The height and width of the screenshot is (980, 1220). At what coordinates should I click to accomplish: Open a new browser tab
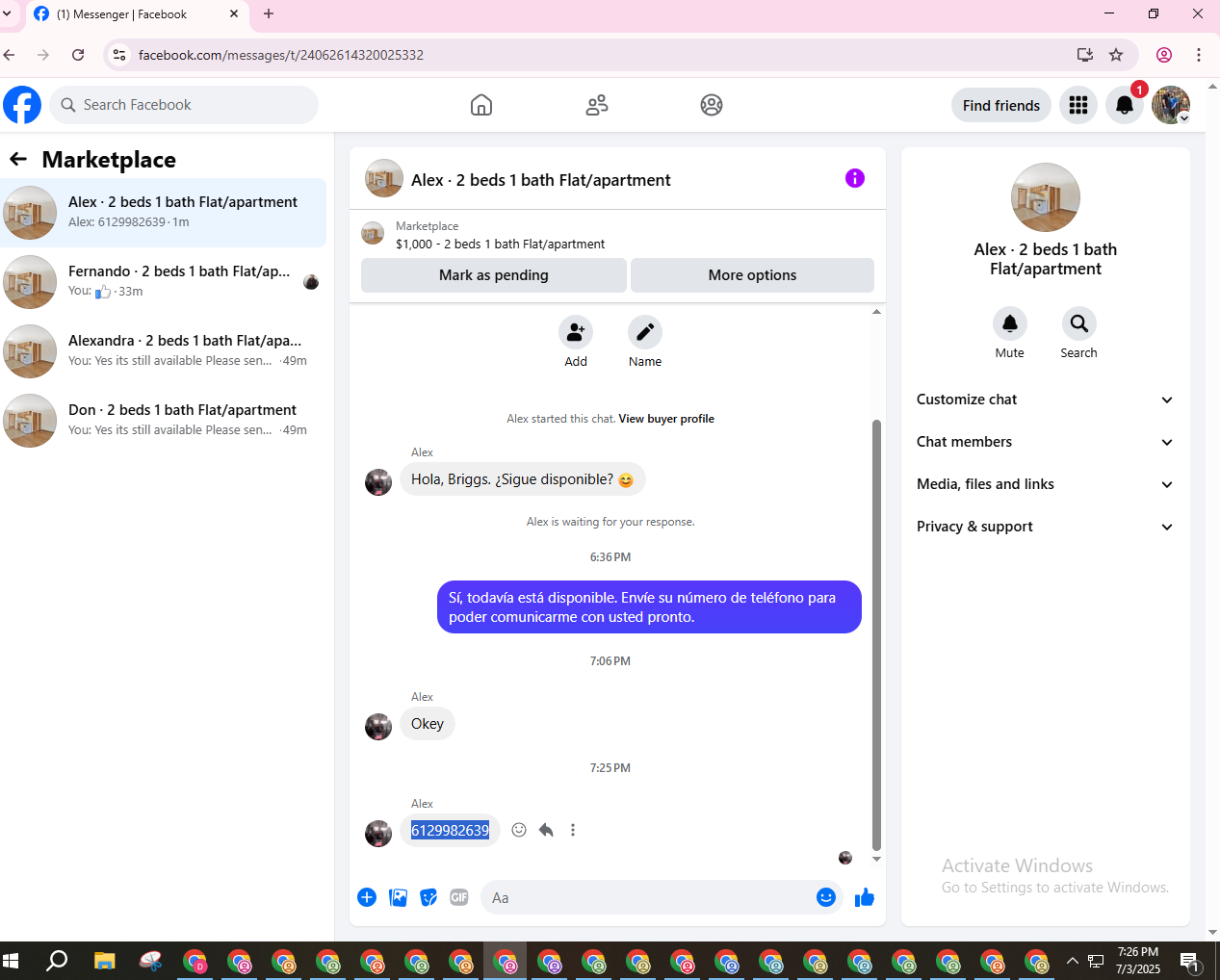pyautogui.click(x=269, y=14)
